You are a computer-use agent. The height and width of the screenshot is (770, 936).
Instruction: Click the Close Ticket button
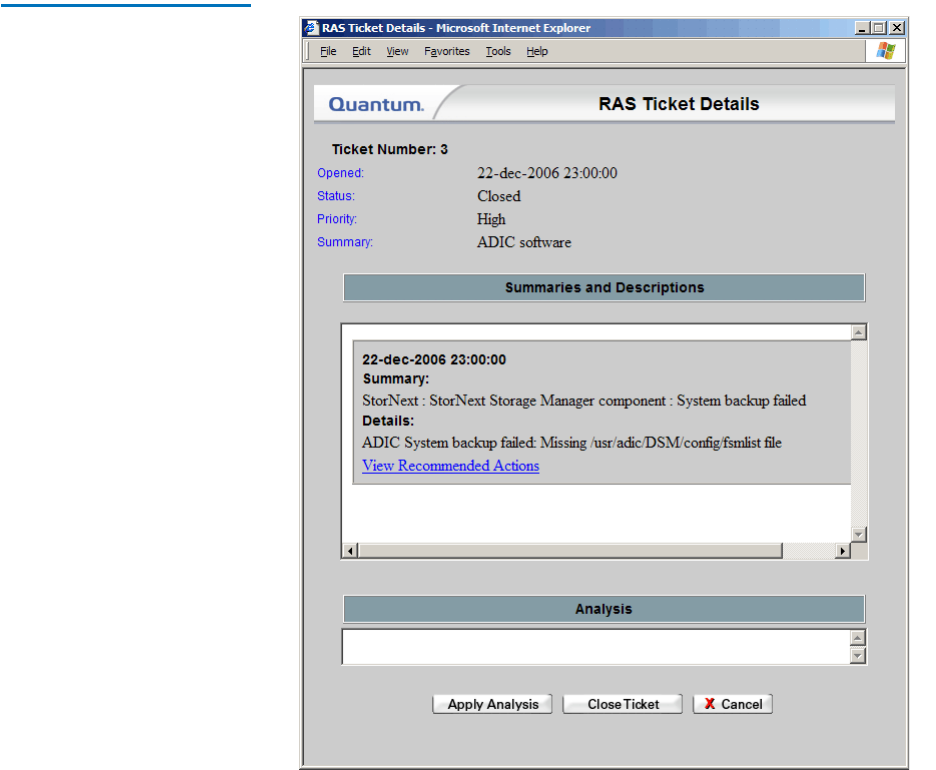point(623,704)
